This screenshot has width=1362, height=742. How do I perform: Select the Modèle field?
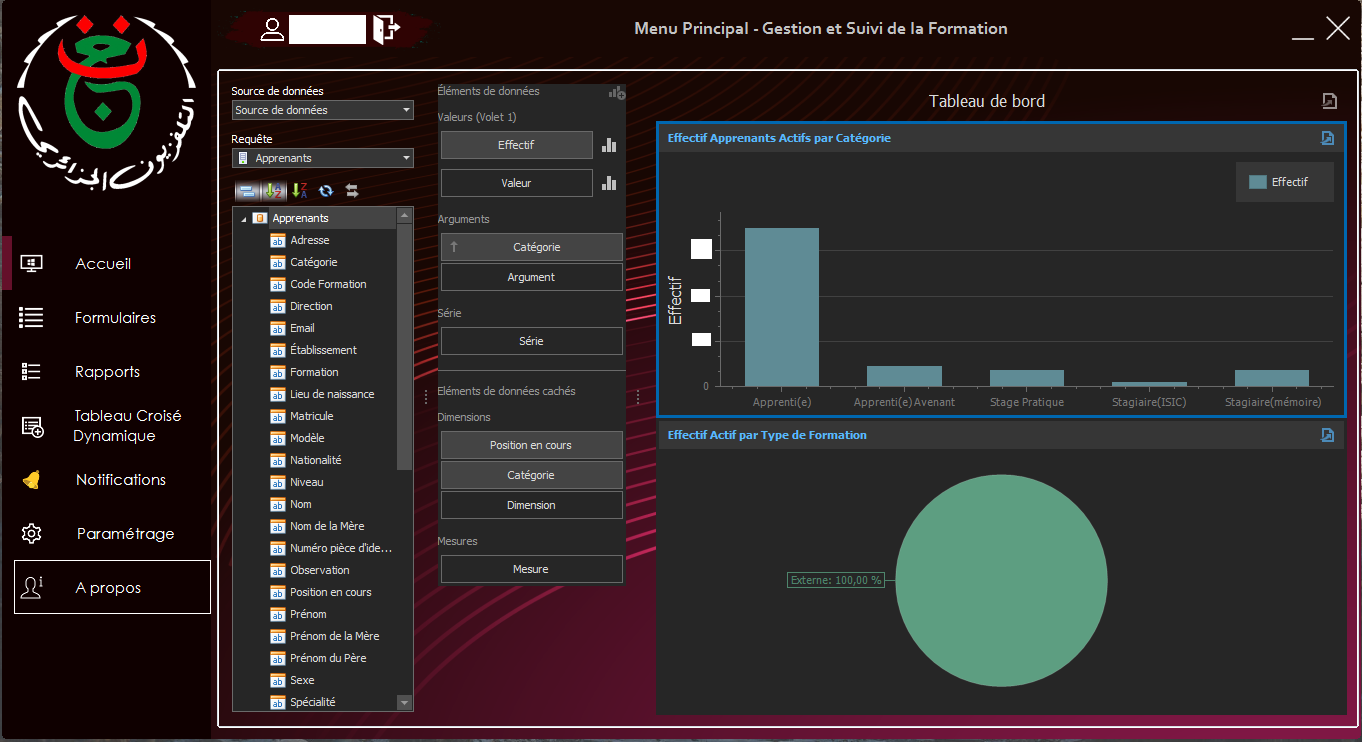tap(307, 438)
